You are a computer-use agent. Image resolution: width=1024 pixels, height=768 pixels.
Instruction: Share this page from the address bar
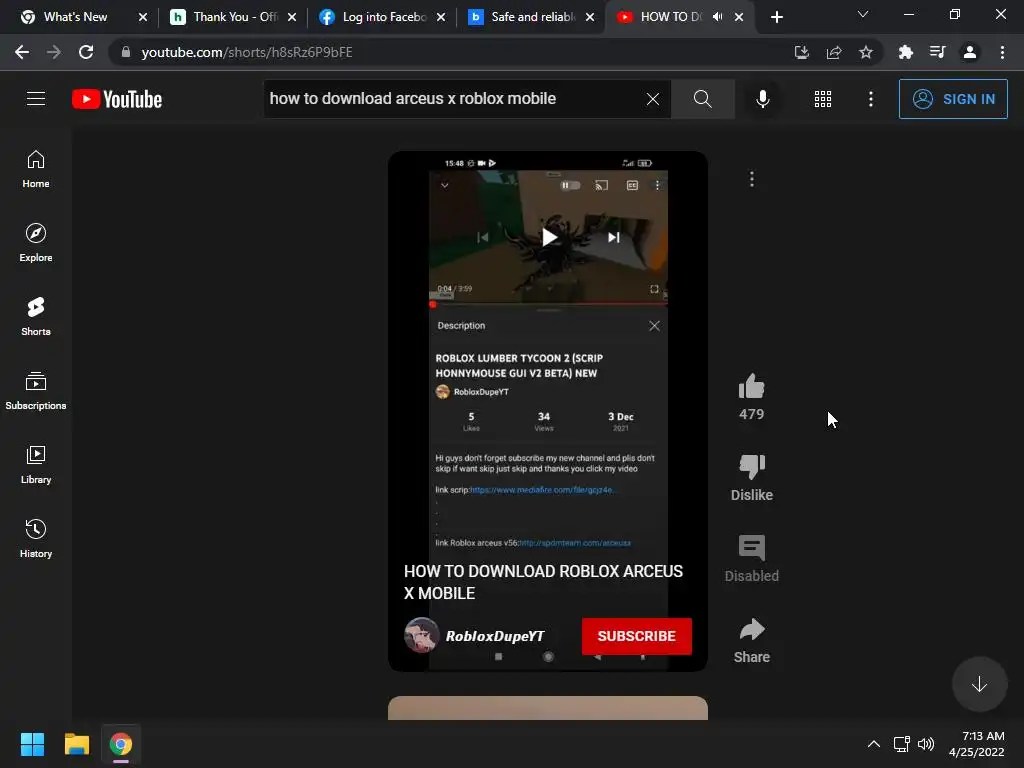pos(834,52)
